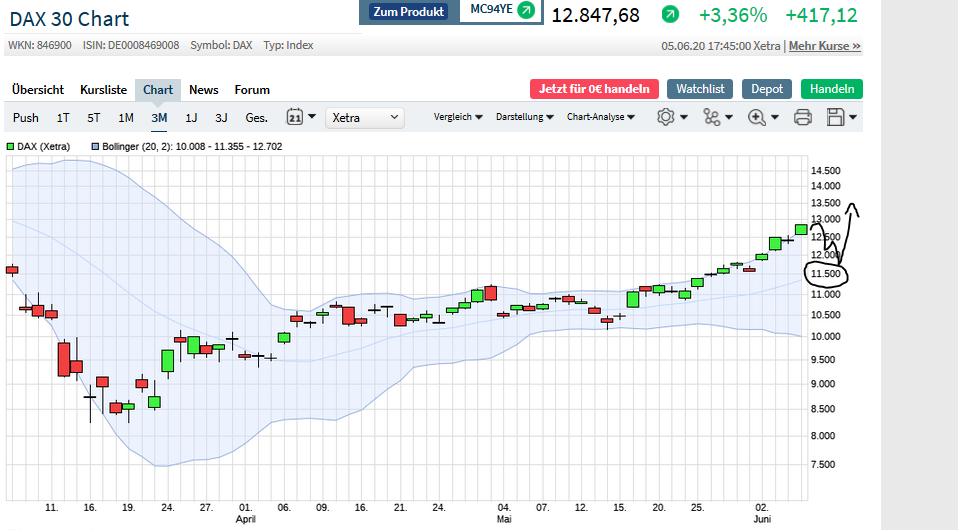The width and height of the screenshot is (958, 530).
Task: Follow the Mehr Kurse link
Action: 824,46
